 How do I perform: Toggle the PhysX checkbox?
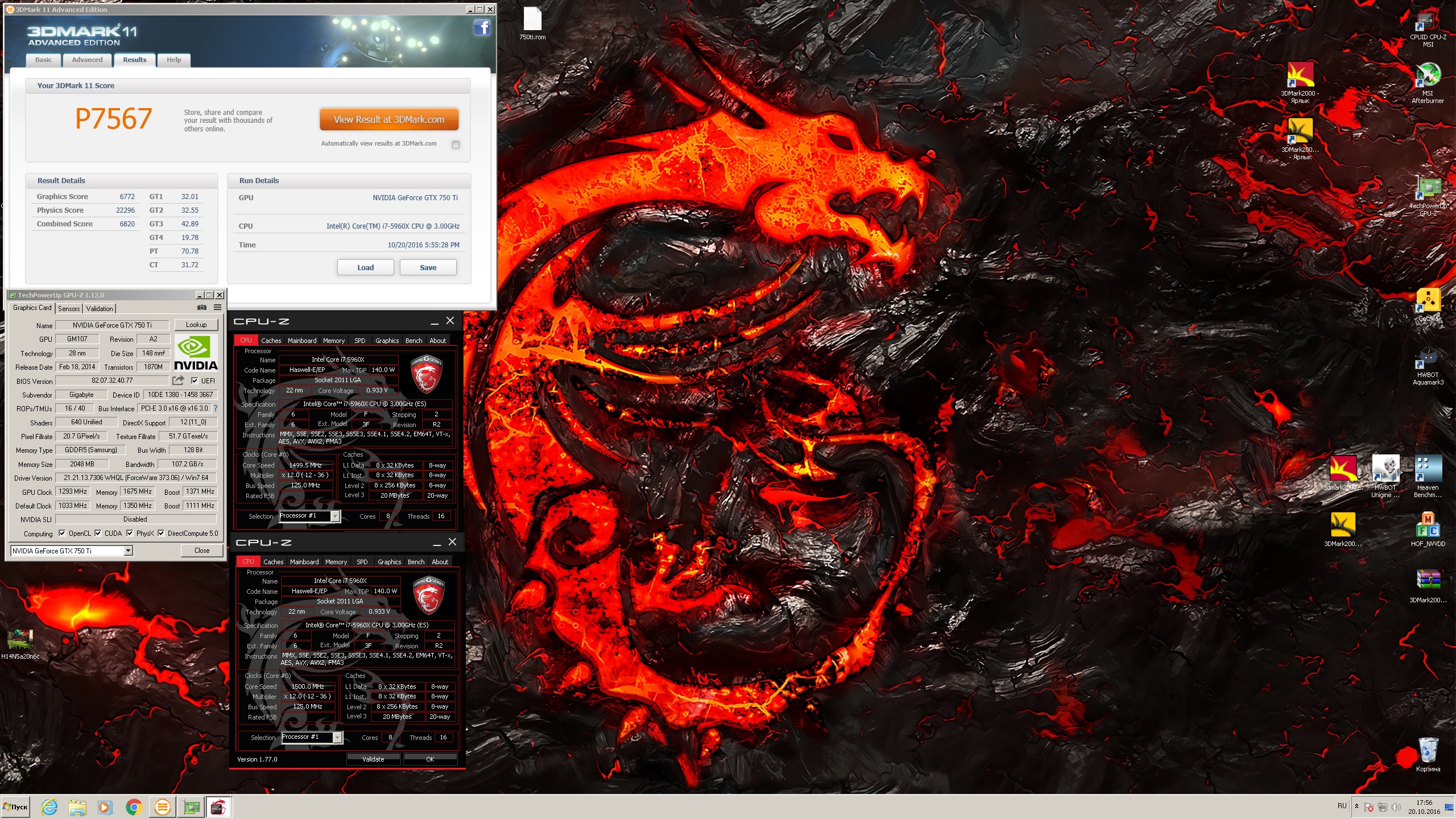130,533
